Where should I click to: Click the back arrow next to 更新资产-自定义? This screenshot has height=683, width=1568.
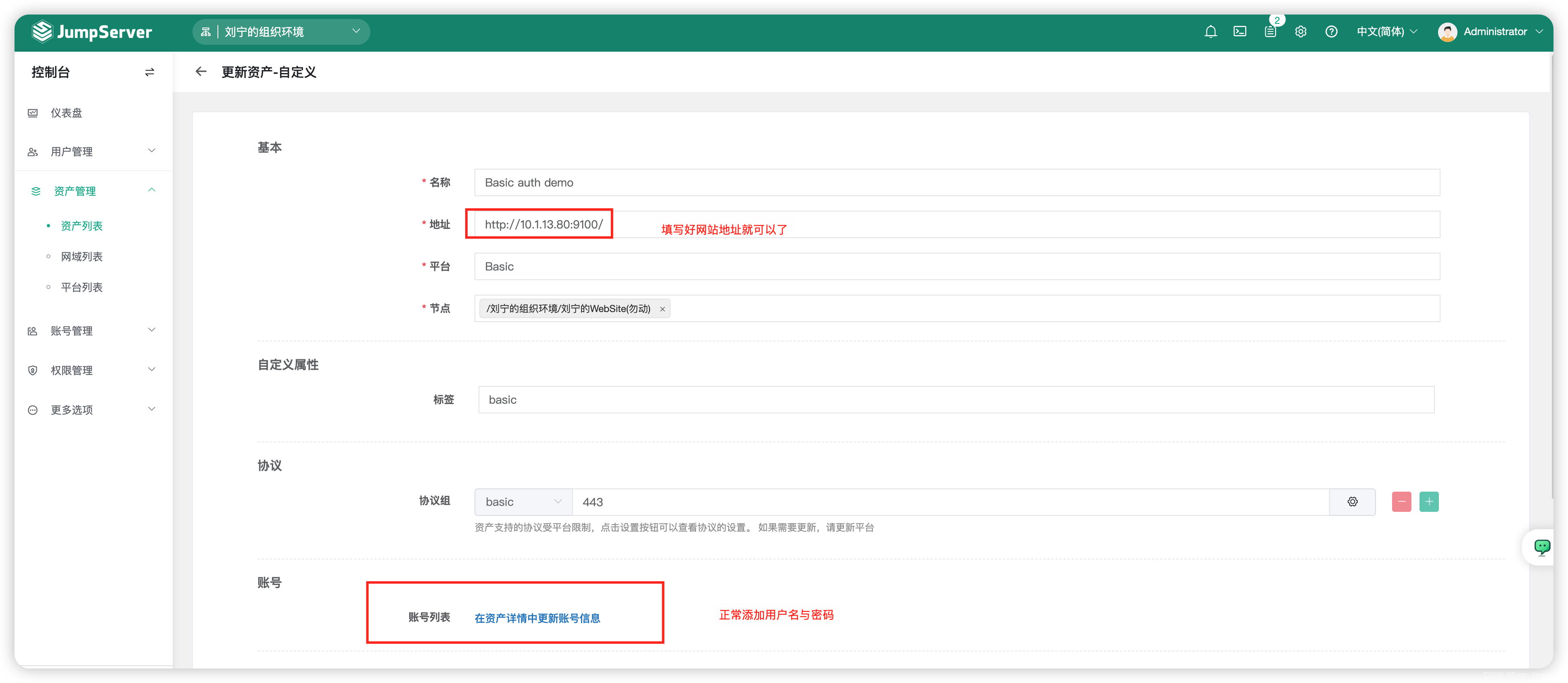coord(201,72)
